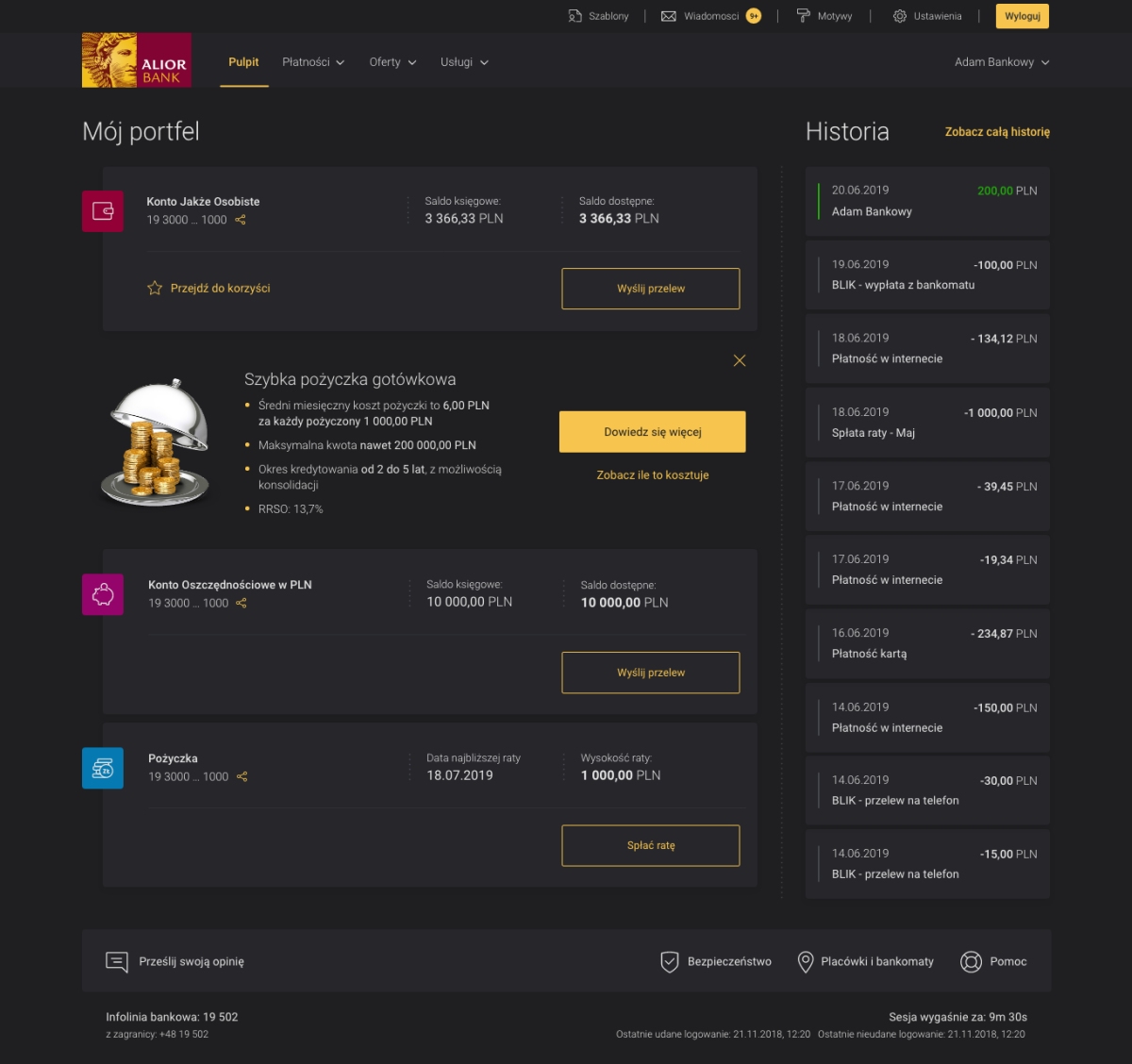Click the Bezpieczeństwo shield icon
The width and height of the screenshot is (1132, 1064).
670,961
